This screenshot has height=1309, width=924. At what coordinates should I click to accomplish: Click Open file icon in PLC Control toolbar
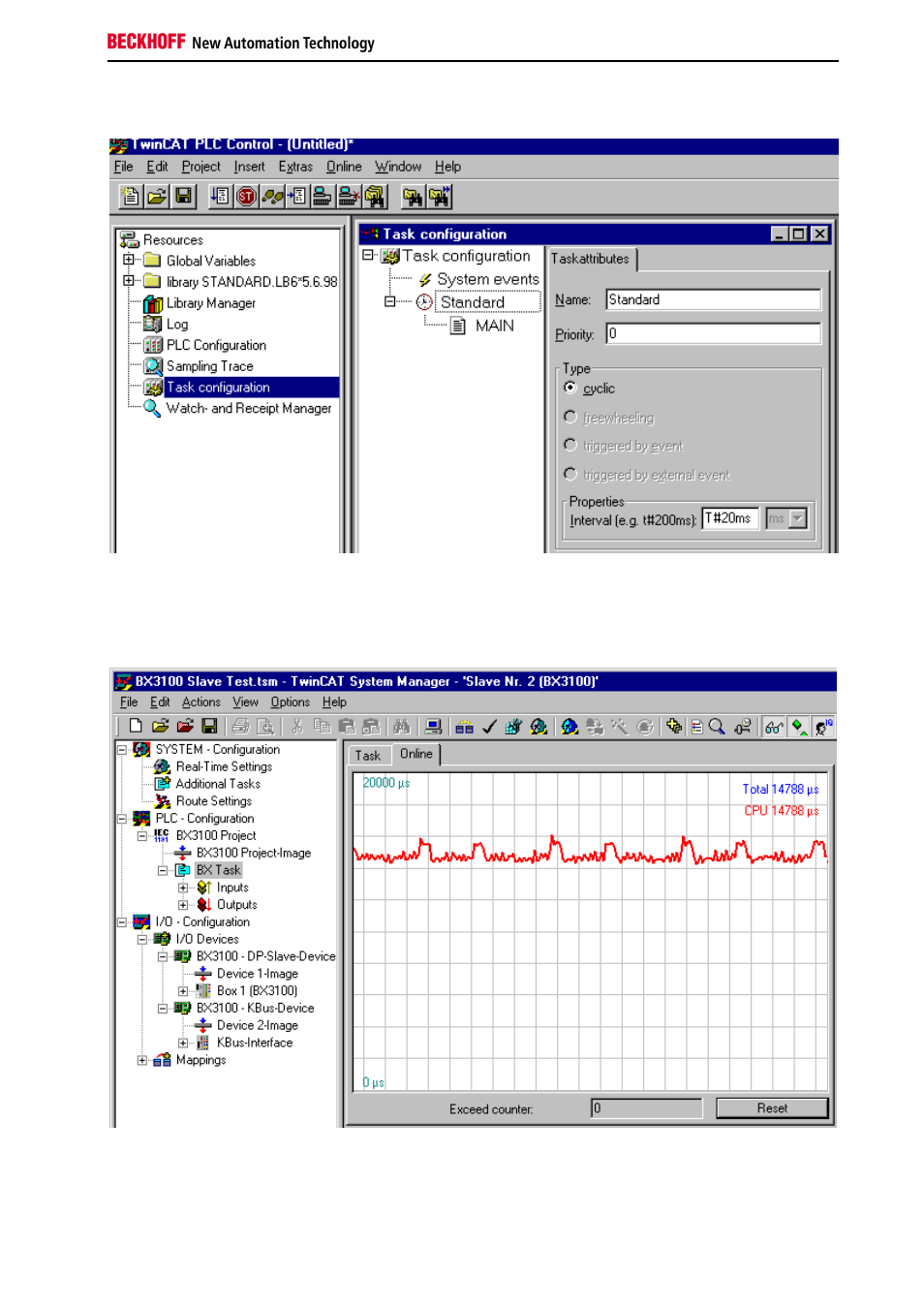tap(156, 197)
